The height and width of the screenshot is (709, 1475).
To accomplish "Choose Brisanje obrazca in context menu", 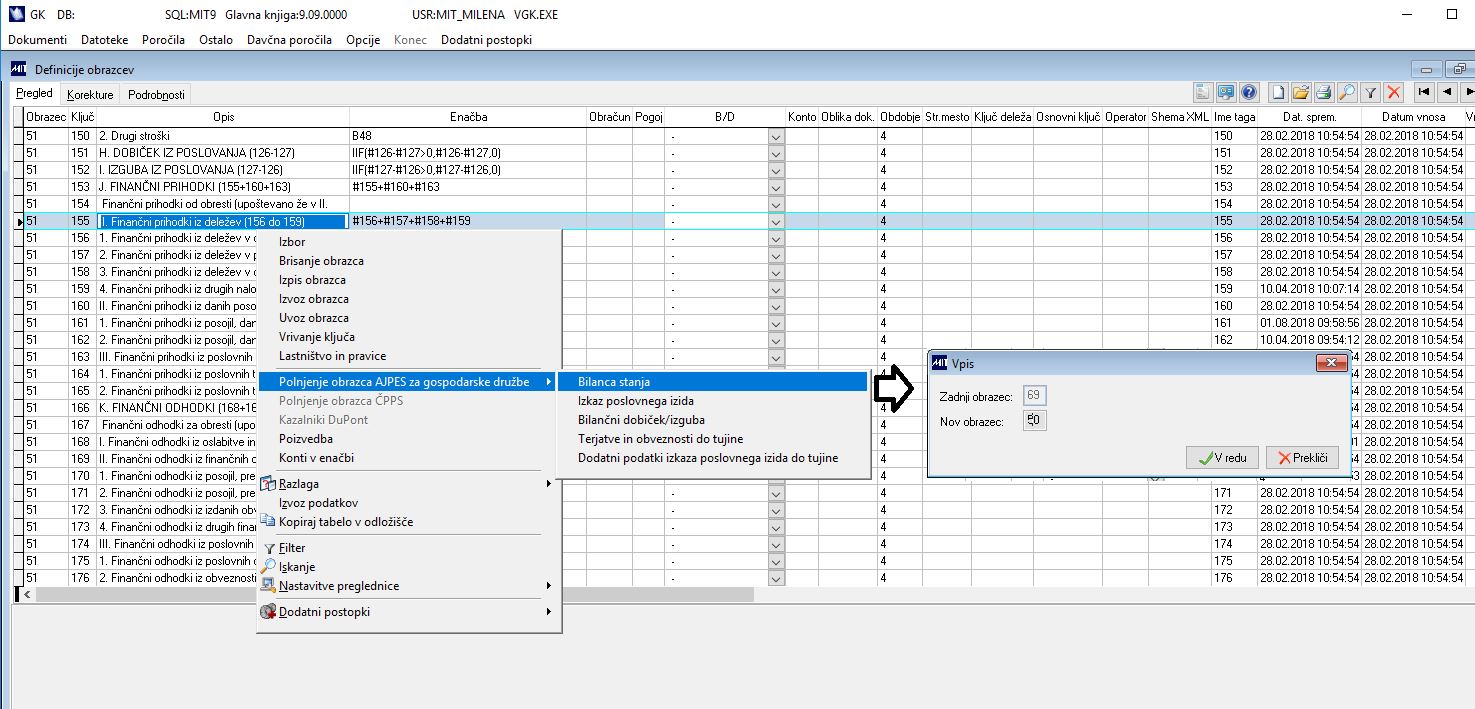I will coord(408,261).
